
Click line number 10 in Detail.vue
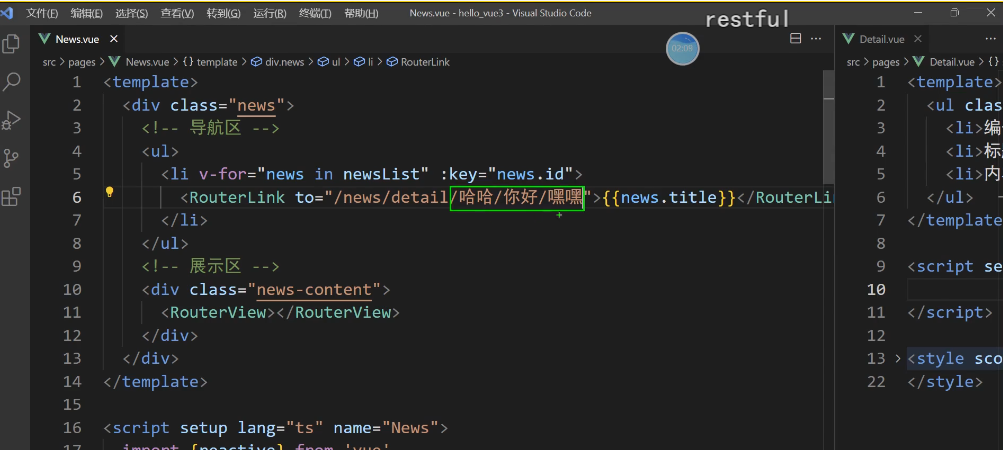876,289
